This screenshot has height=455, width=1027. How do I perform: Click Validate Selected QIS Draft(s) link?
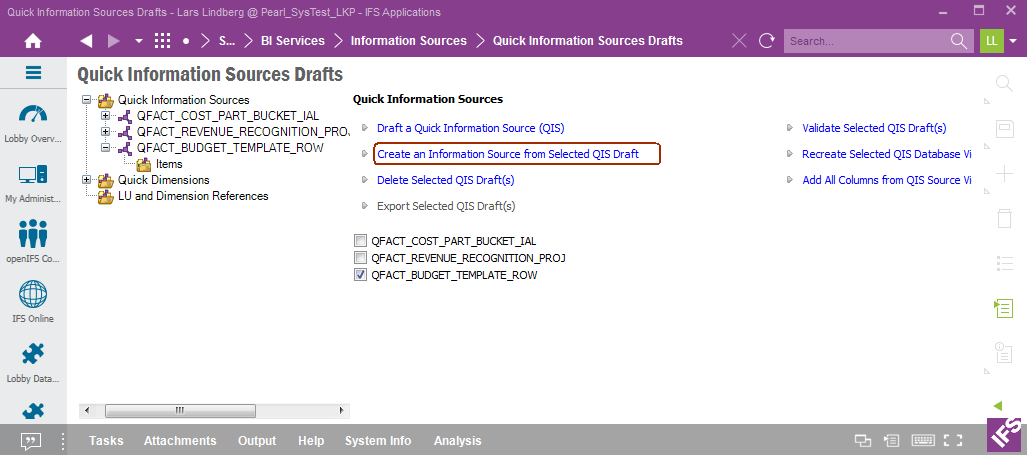tap(874, 128)
